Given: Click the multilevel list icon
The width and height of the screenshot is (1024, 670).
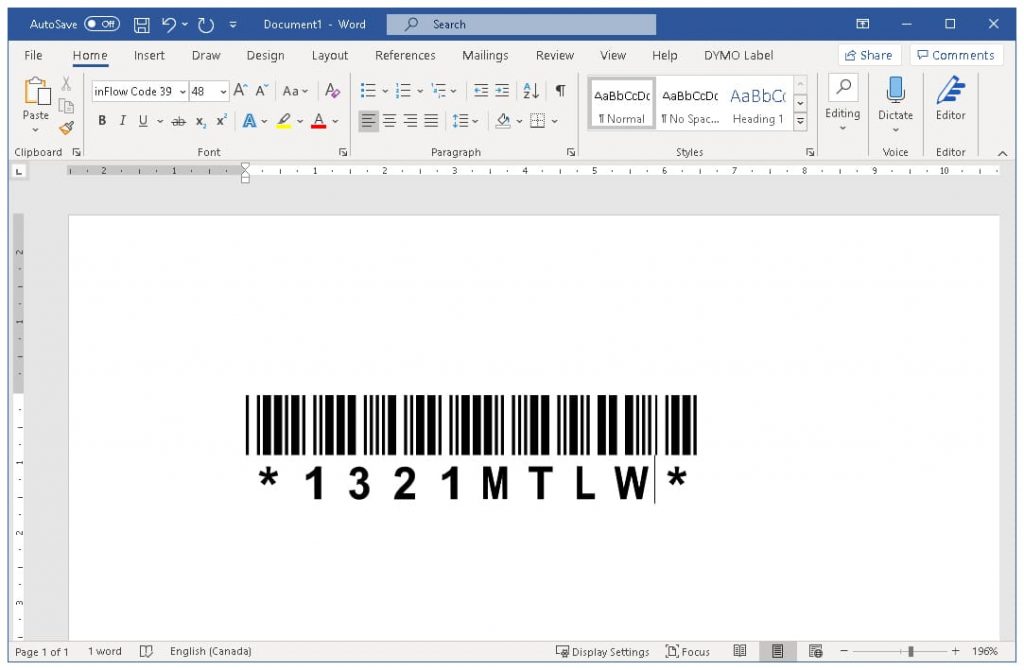Looking at the screenshot, I should point(438,90).
